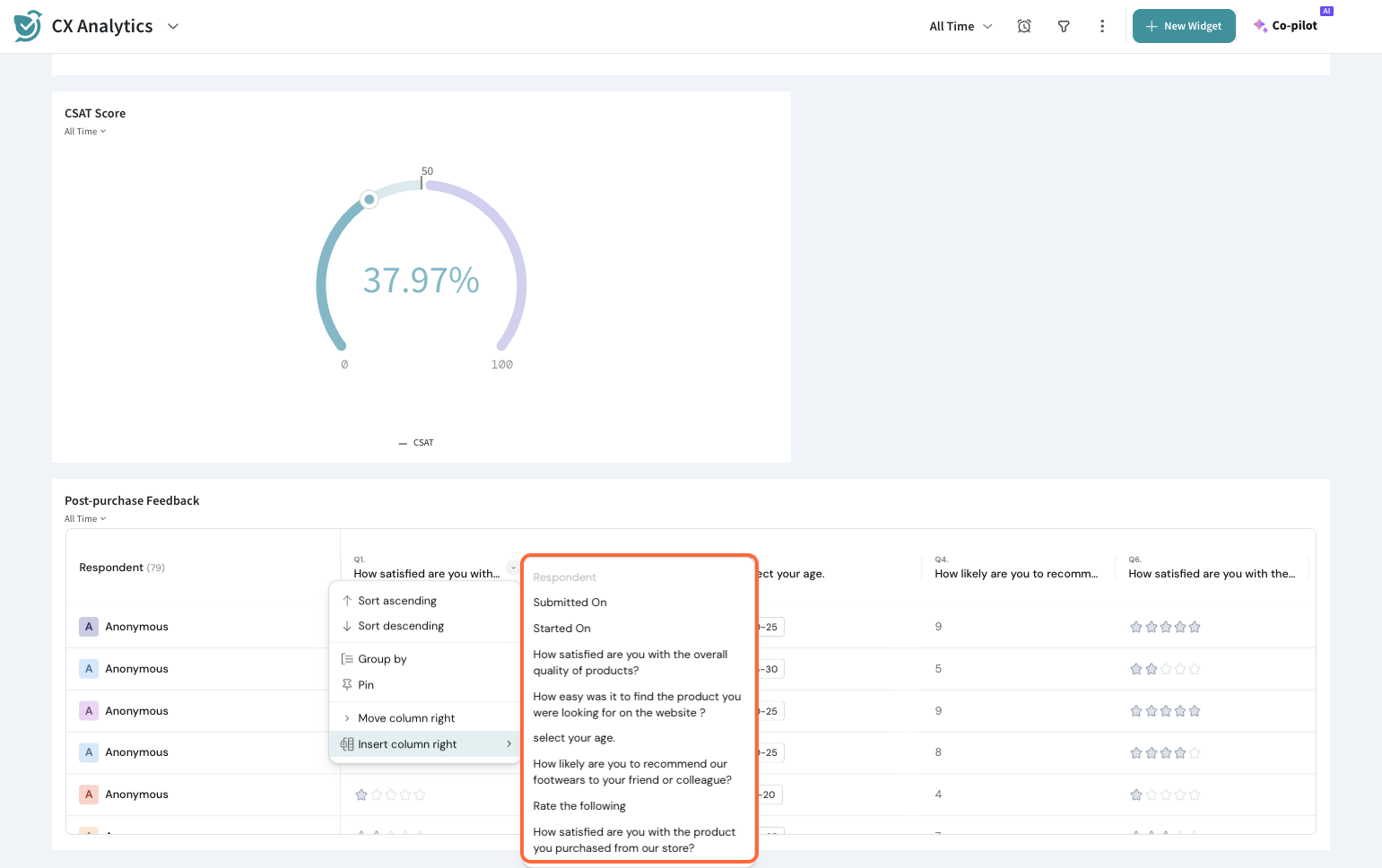This screenshot has width=1382, height=868.
Task: Click the CX Analytics logo icon
Action: point(28,26)
